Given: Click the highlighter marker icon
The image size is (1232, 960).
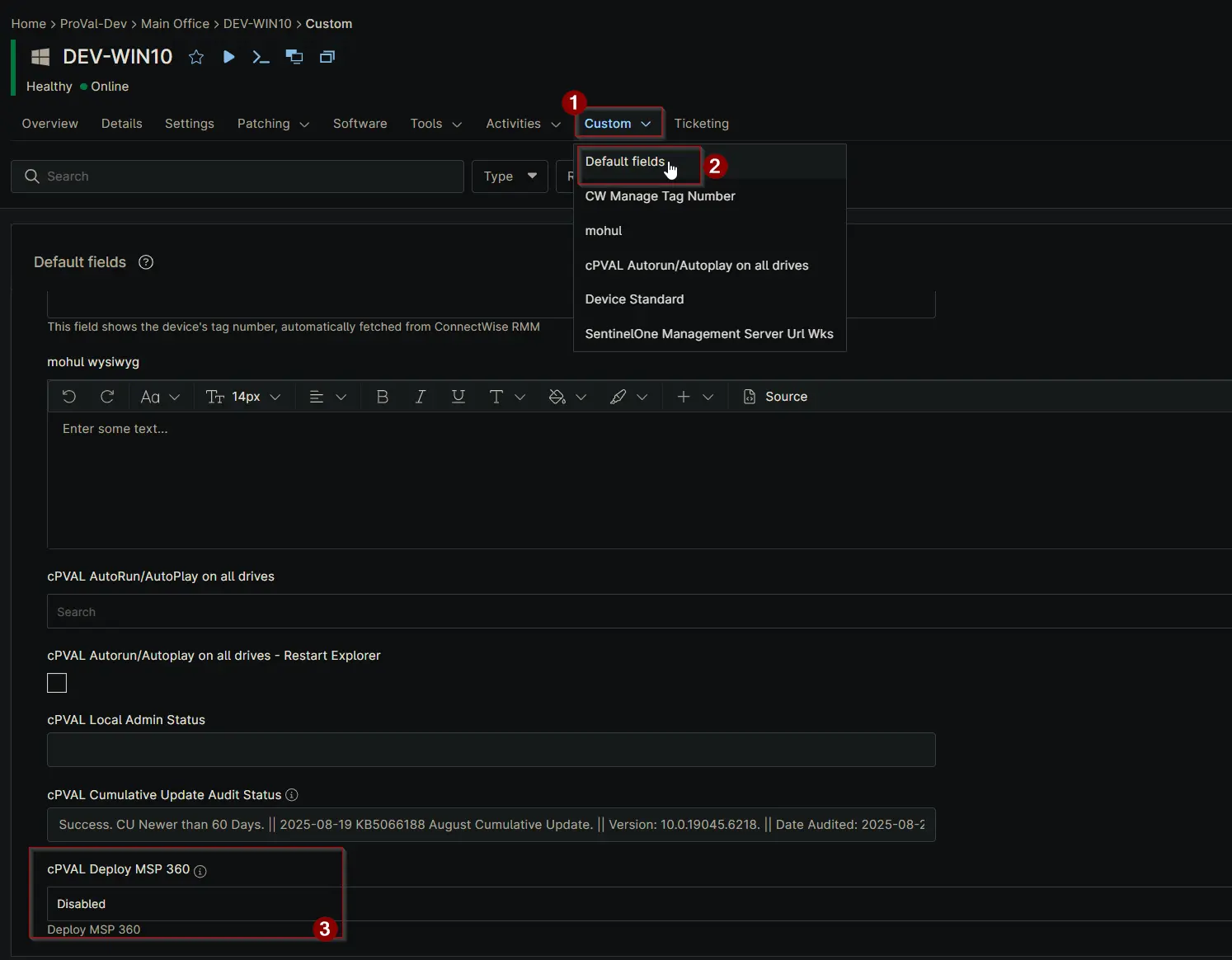Looking at the screenshot, I should pos(618,397).
